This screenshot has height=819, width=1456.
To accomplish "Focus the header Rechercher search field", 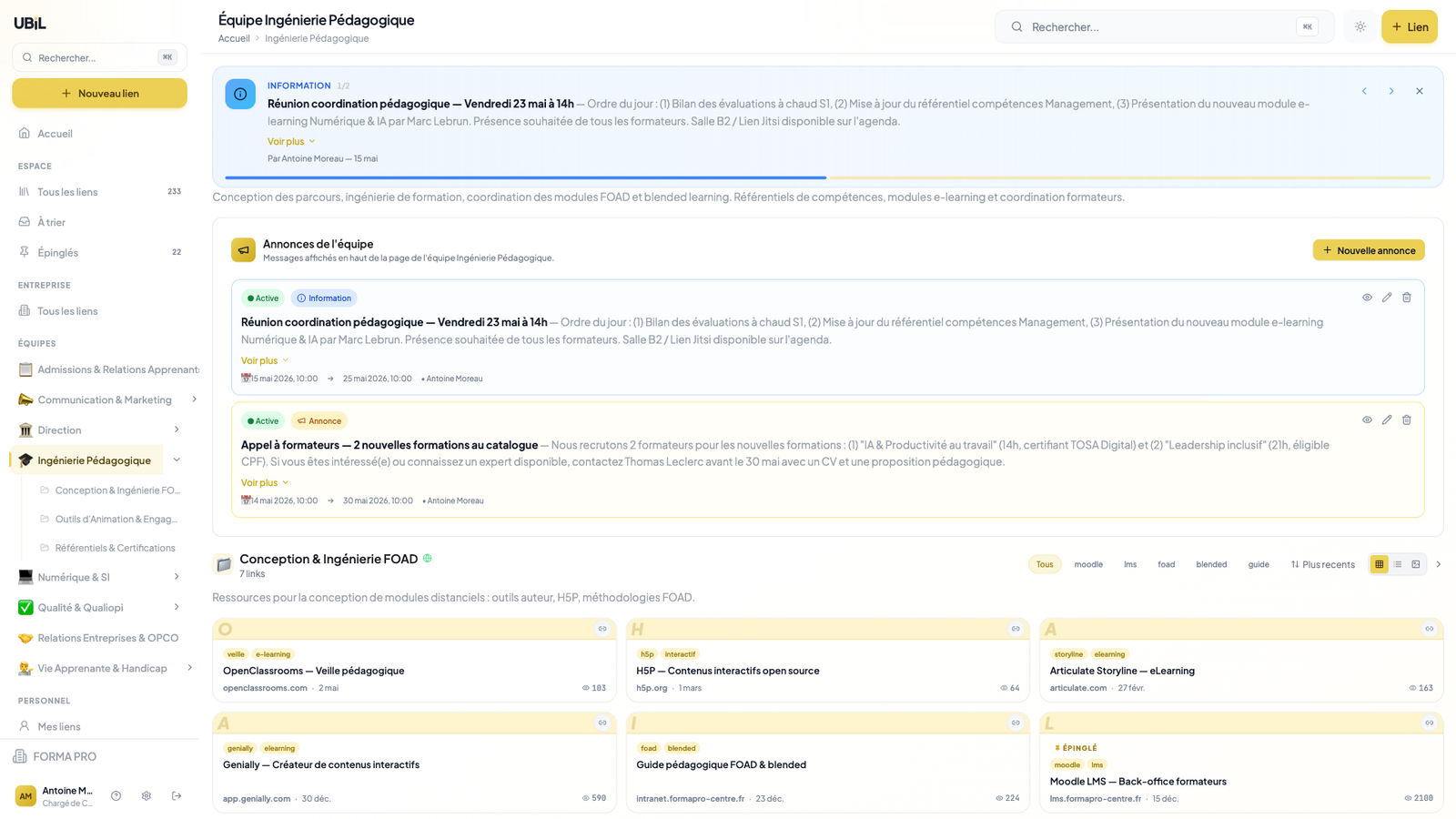I will [x=1164, y=26].
